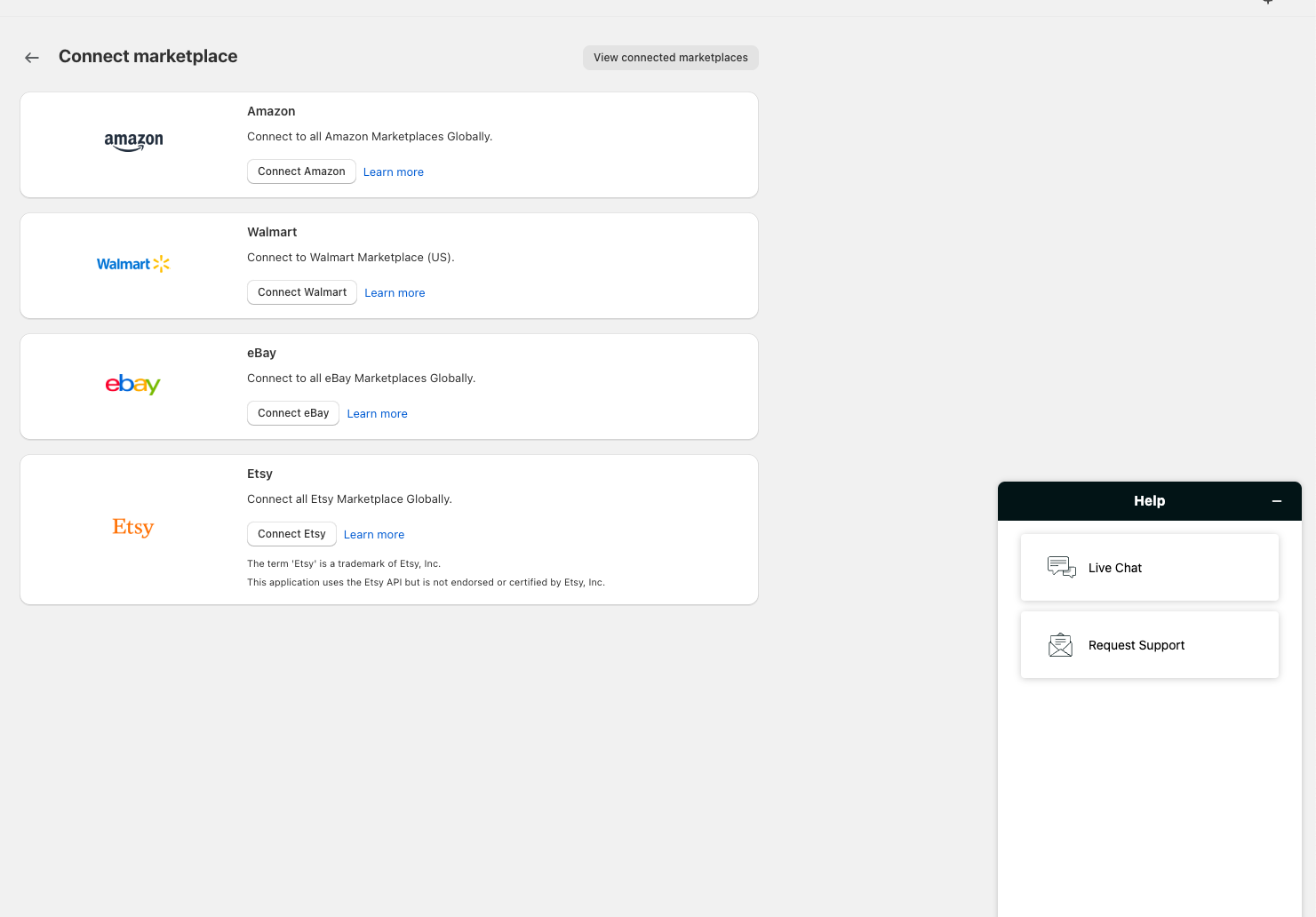The height and width of the screenshot is (917, 1316).
Task: Click the Walmart logo
Action: click(133, 264)
